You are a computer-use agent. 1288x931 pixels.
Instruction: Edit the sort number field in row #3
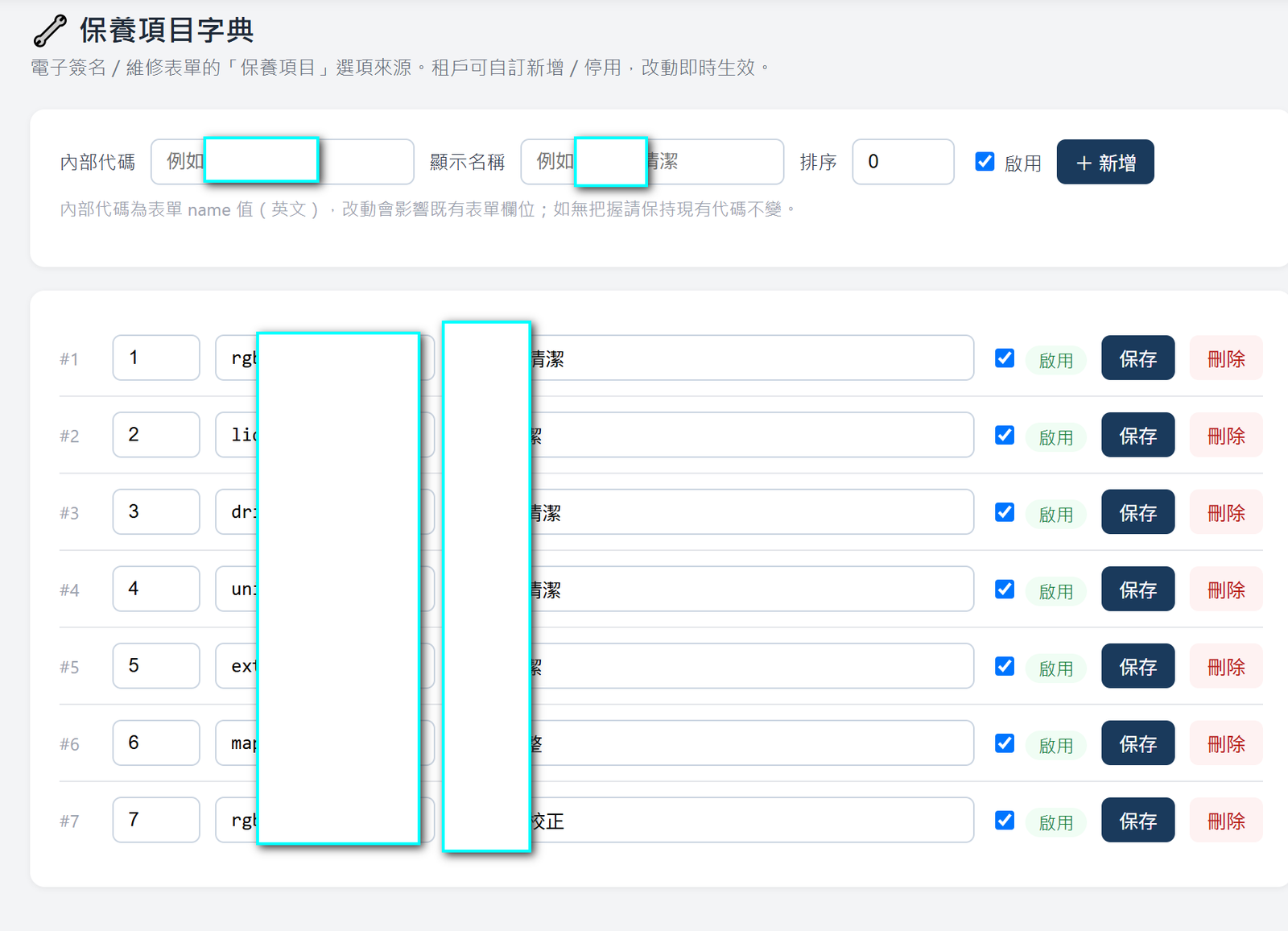tap(156, 511)
